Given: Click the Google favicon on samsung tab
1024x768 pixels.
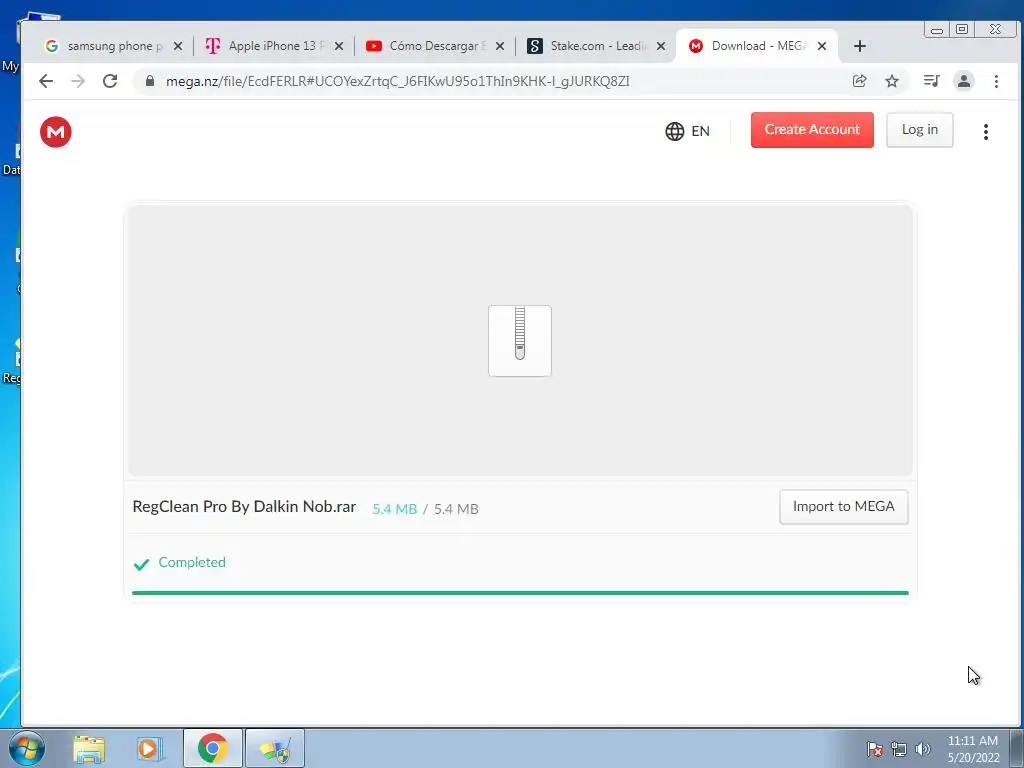Looking at the screenshot, I should [52, 46].
